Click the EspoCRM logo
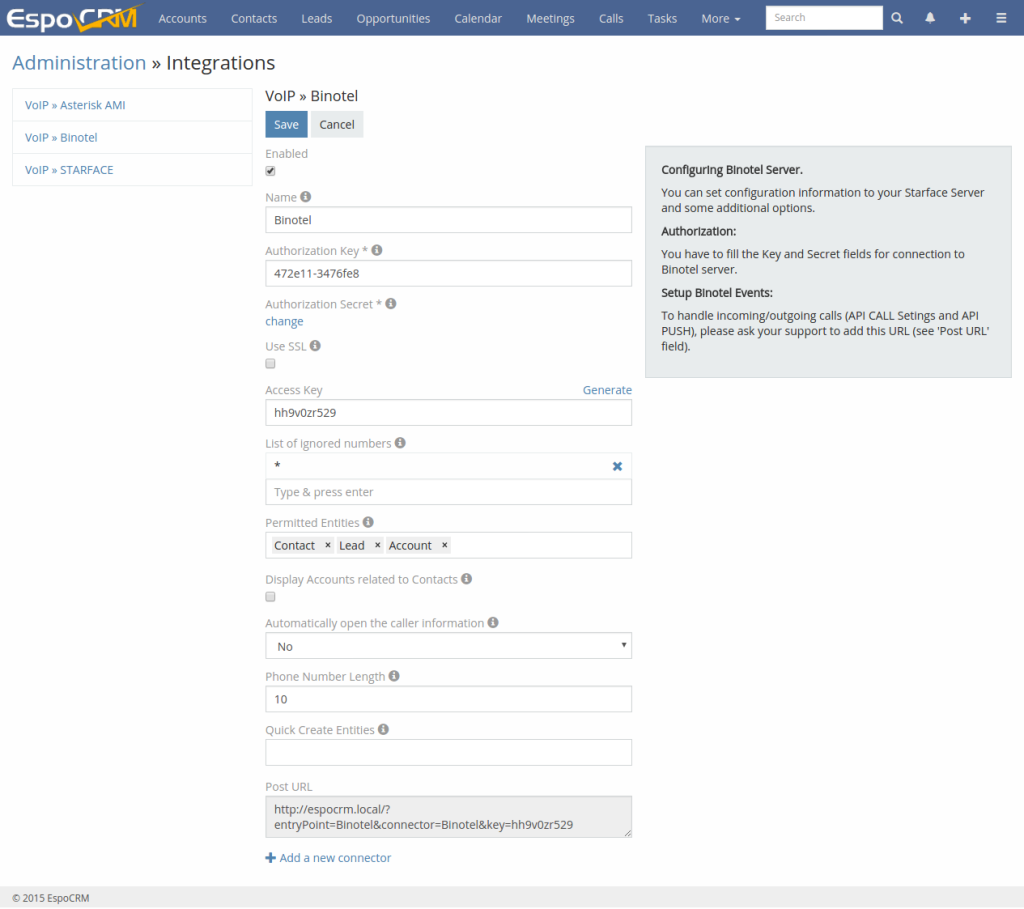The image size is (1024, 909). point(74,18)
